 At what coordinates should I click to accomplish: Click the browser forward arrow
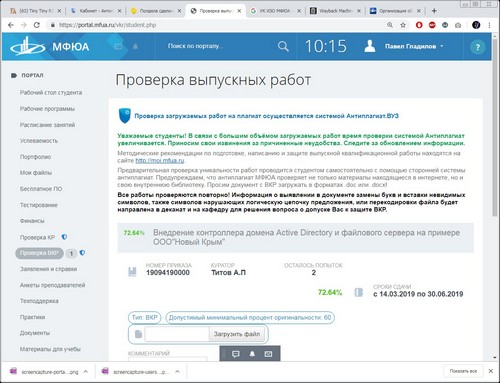[x=24, y=25]
